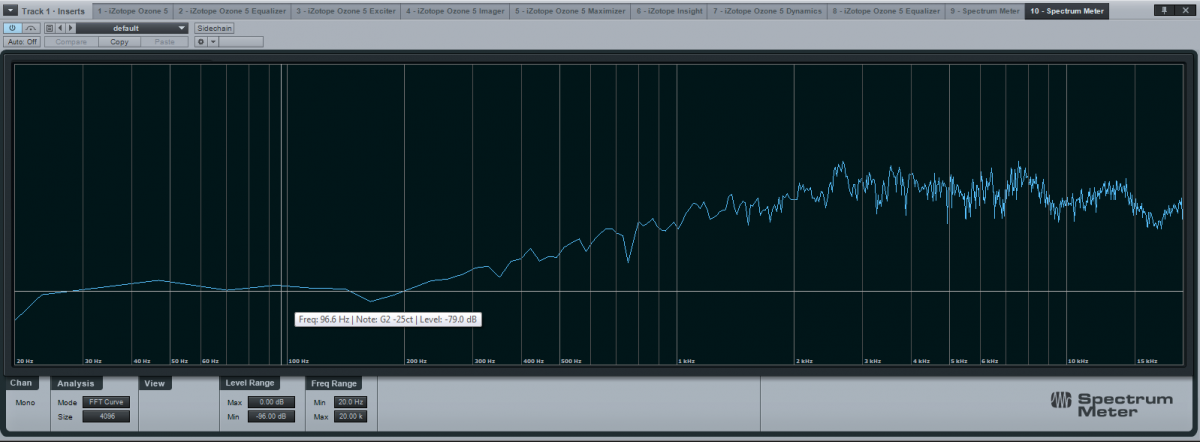Screen dimensions: 1200x442
Task: Expand the arrow next to gear icon
Action: click(x=213, y=42)
